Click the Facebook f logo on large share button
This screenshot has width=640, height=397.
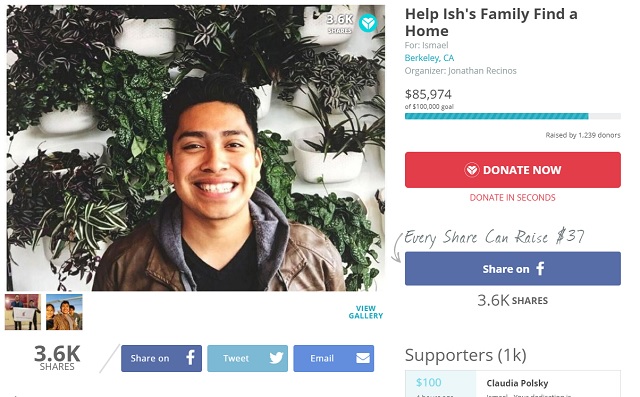pyautogui.click(x=540, y=268)
